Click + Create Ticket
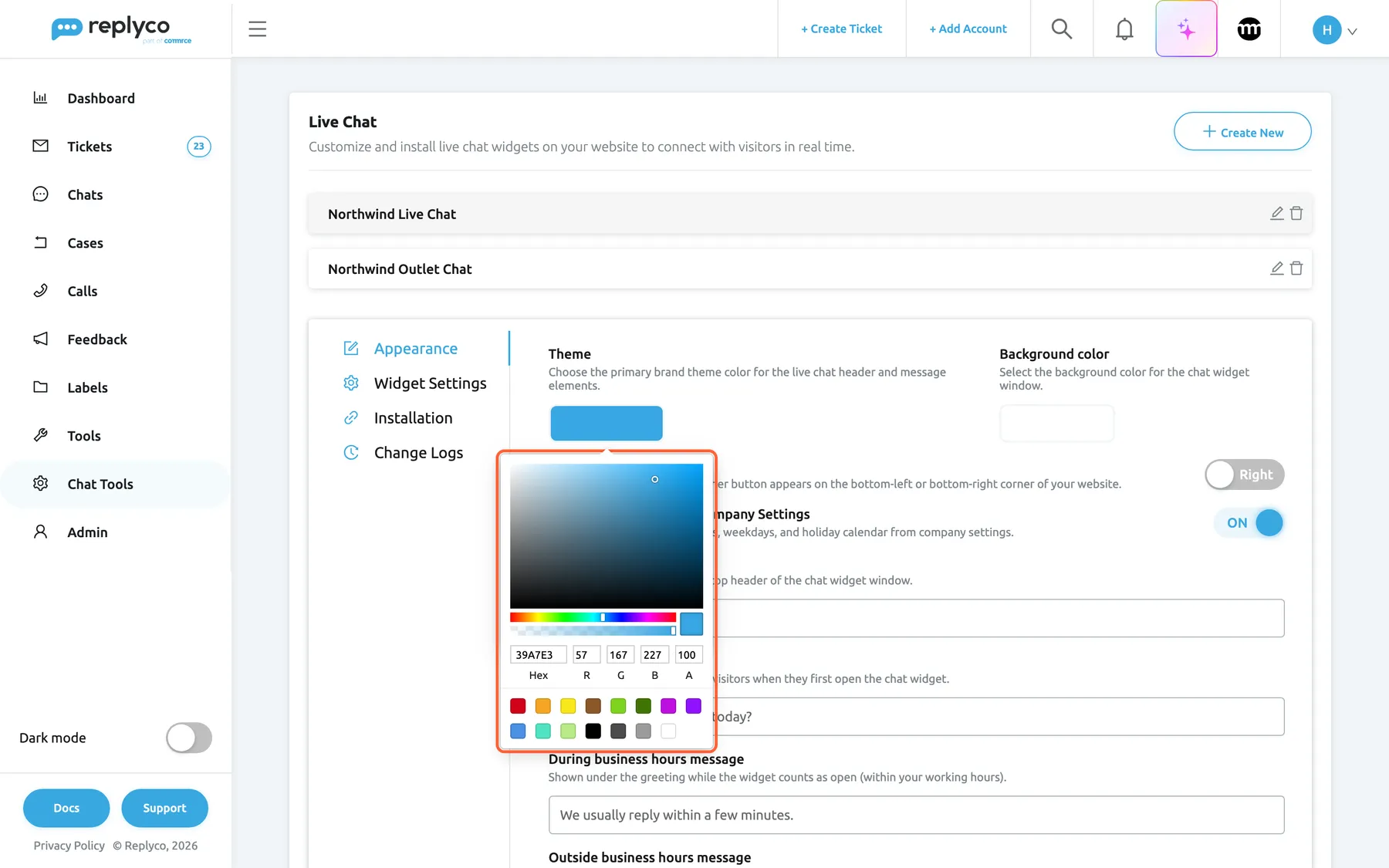Image resolution: width=1389 pixels, height=868 pixels. [x=841, y=29]
